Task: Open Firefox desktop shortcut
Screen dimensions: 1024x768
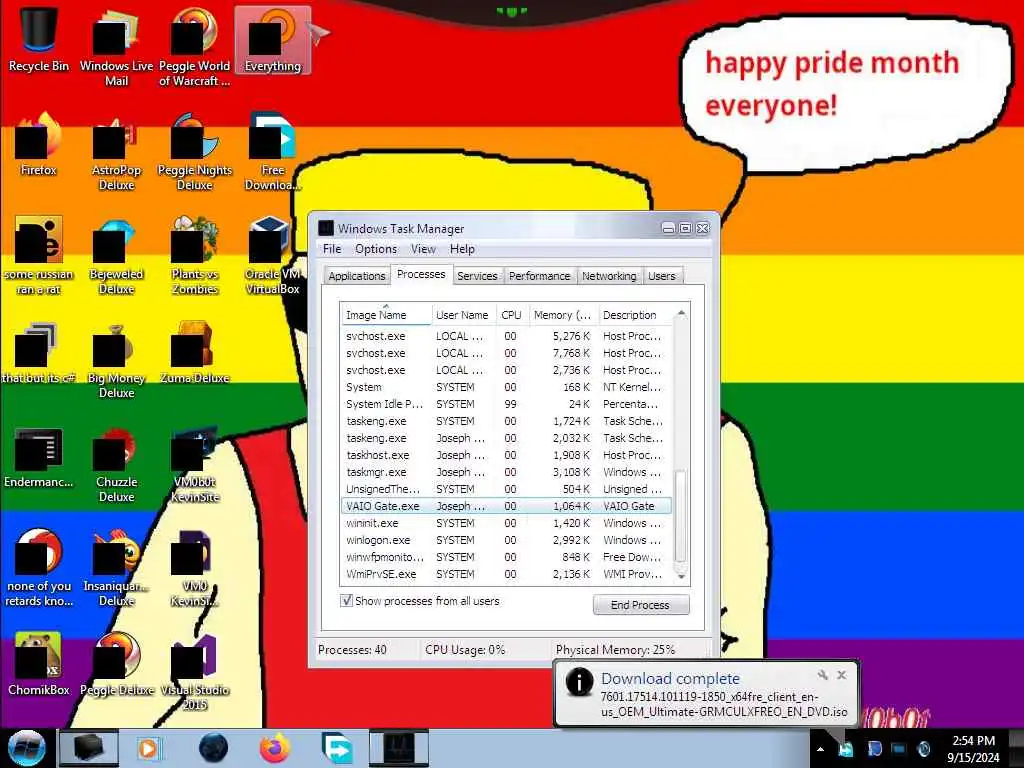Action: [39, 145]
